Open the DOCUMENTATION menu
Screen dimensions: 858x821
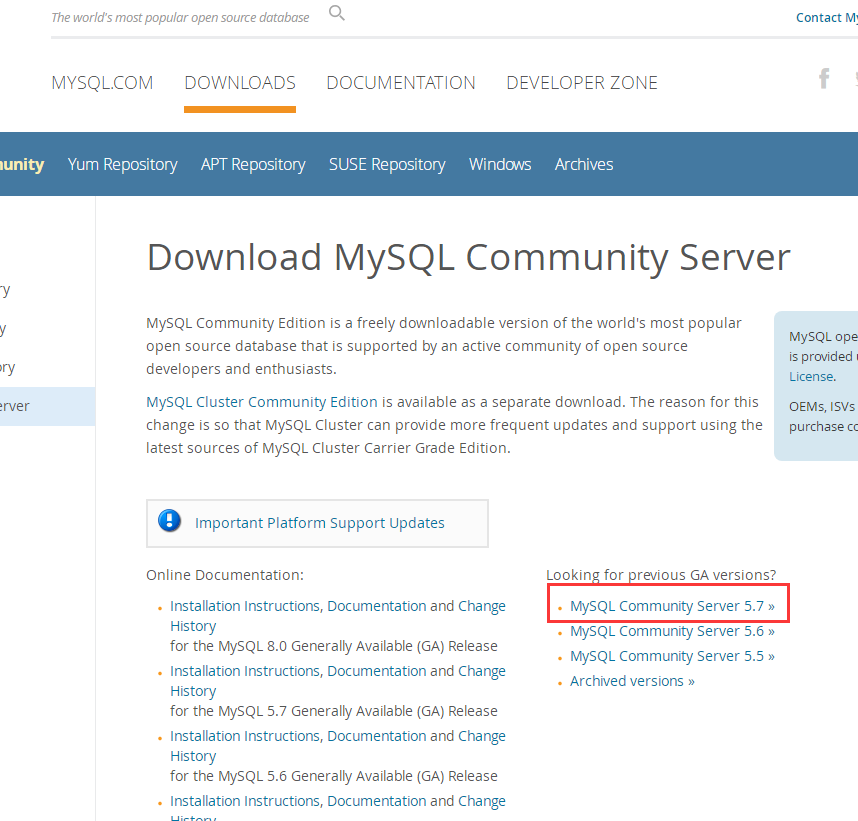(x=400, y=83)
